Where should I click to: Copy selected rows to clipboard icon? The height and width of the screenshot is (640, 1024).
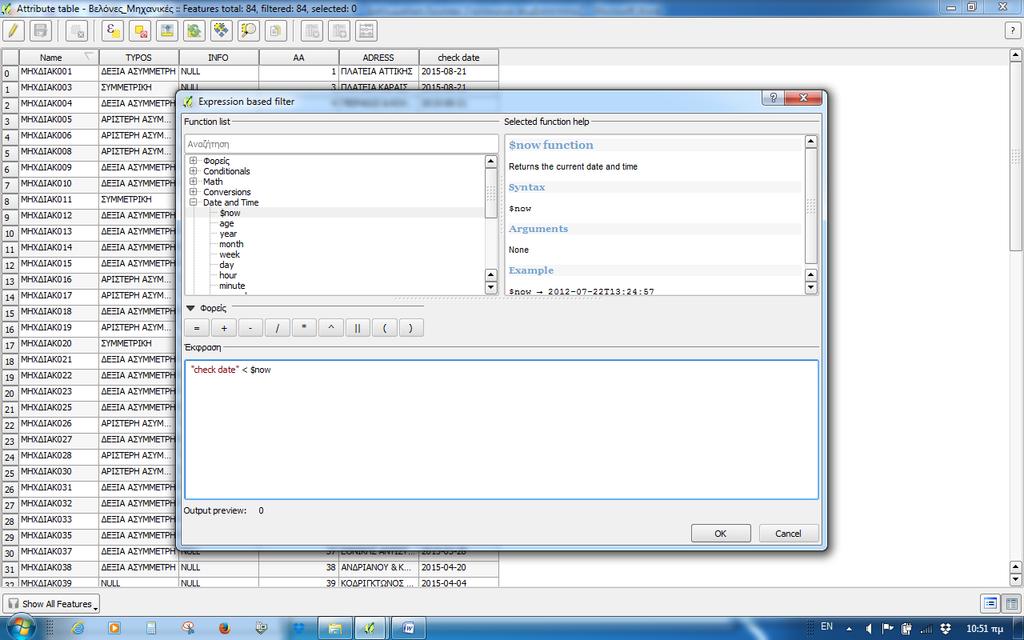276,31
